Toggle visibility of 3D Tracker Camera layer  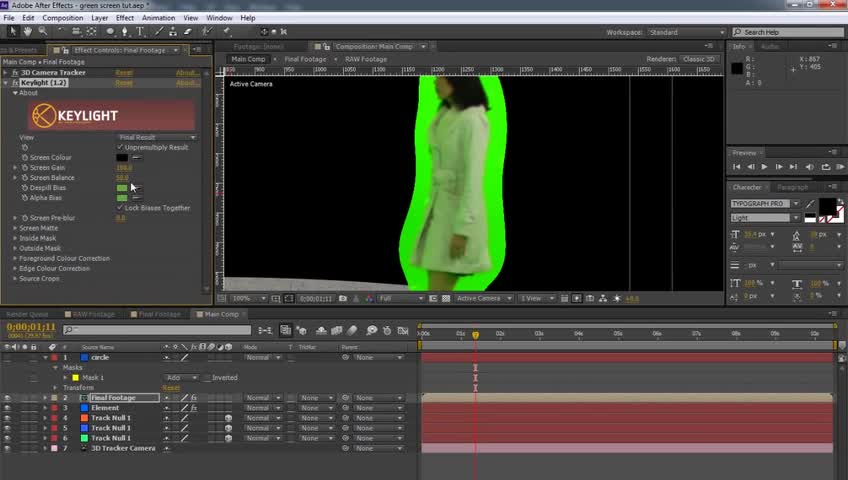coord(7,449)
